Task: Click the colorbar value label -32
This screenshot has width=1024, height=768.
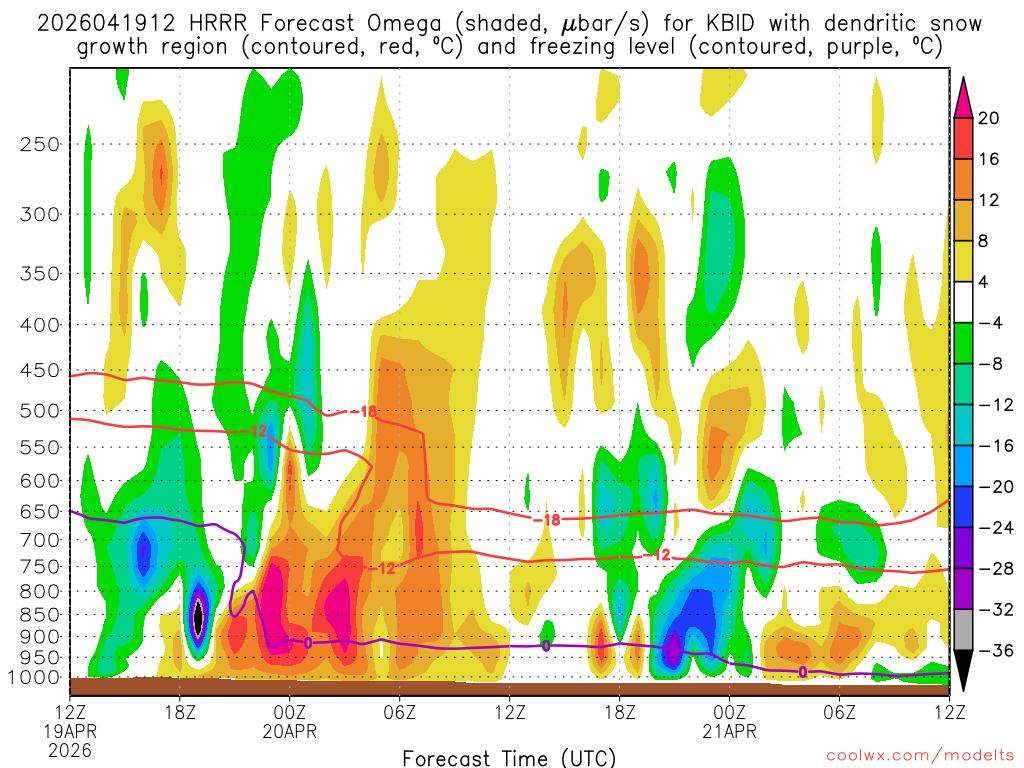Action: (x=996, y=610)
